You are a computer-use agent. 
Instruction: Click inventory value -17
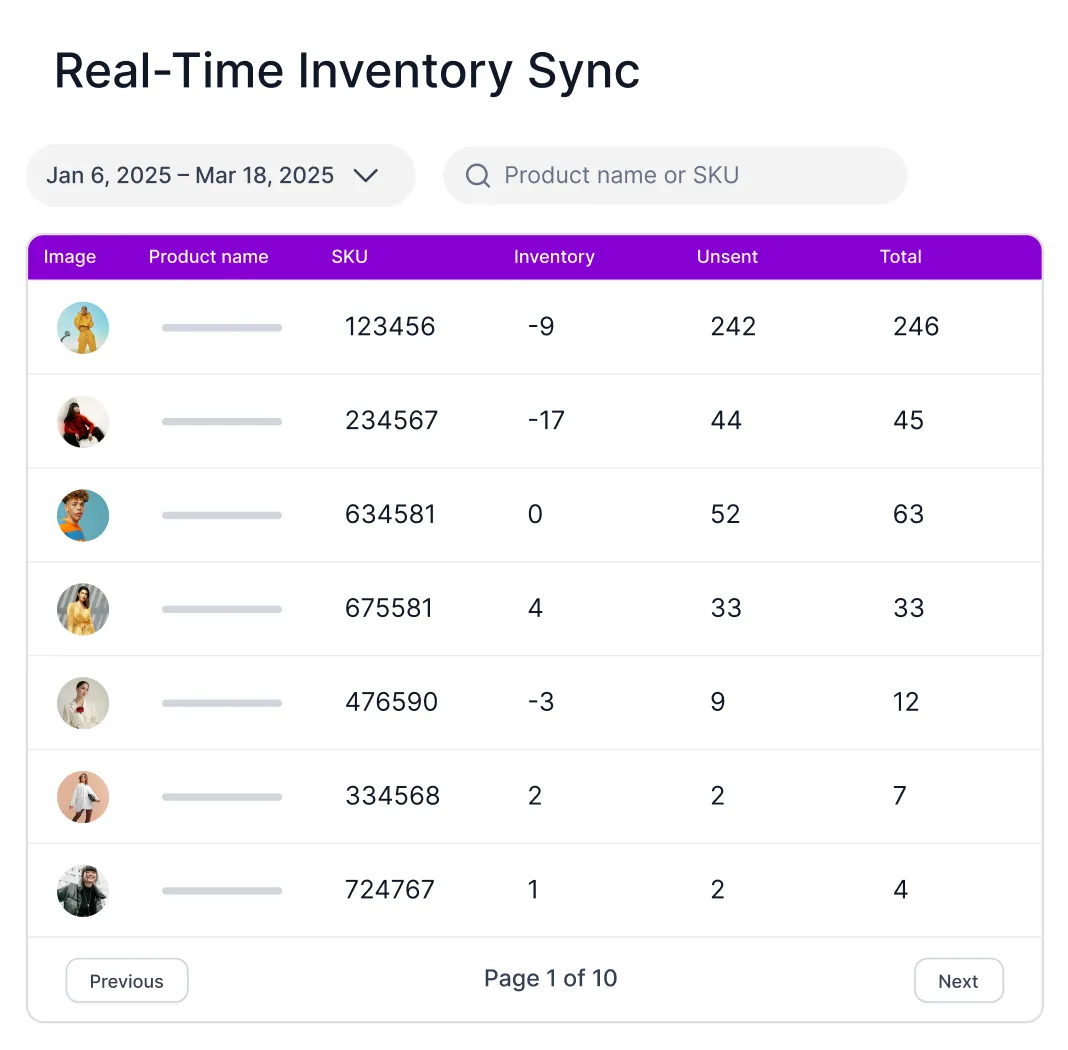point(546,421)
